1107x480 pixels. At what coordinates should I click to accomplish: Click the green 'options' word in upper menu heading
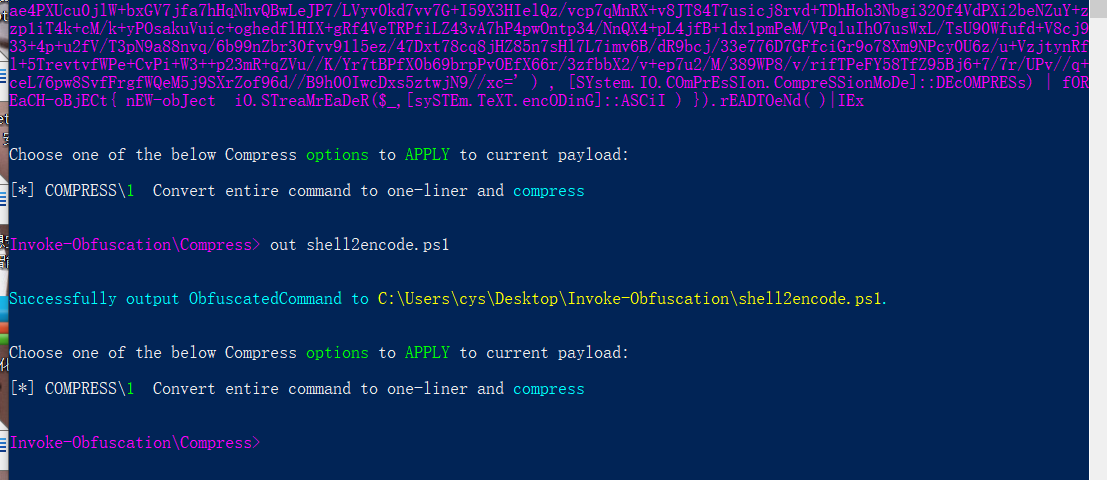[337, 155]
